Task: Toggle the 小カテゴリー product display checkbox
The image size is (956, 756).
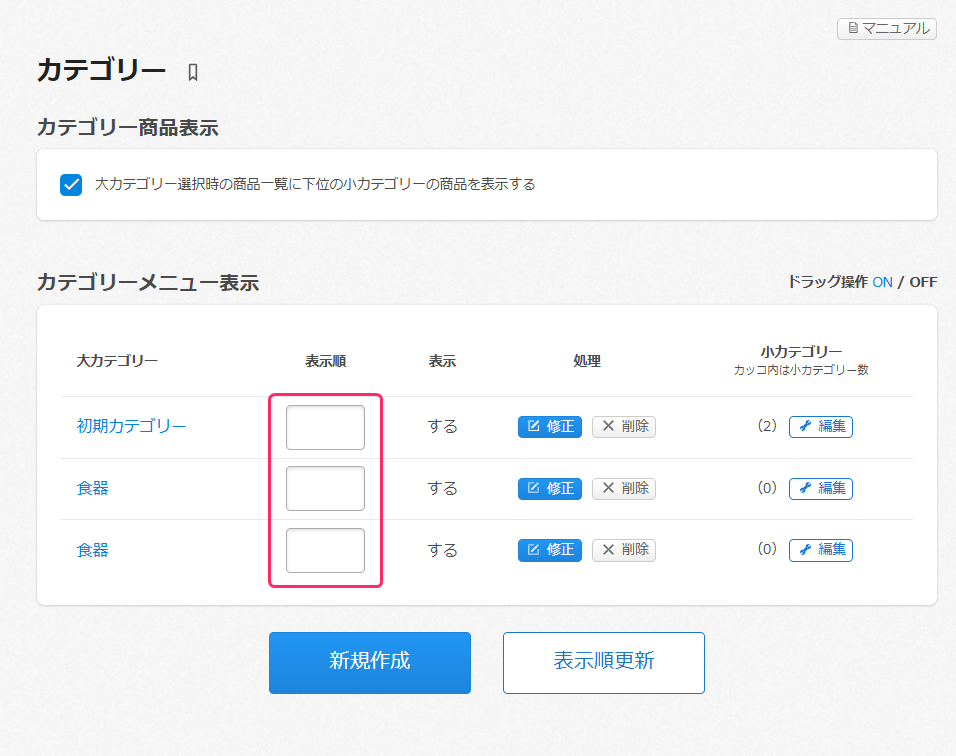Action: tap(71, 185)
